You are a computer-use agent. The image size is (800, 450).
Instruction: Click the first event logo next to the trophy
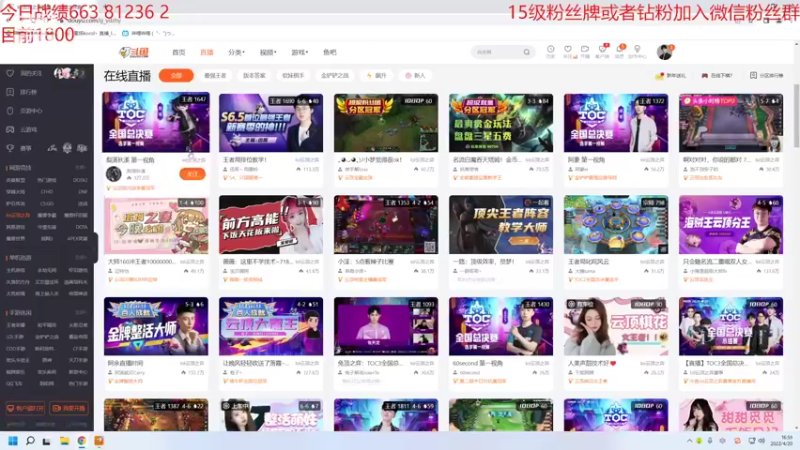pyautogui.click(x=52, y=148)
